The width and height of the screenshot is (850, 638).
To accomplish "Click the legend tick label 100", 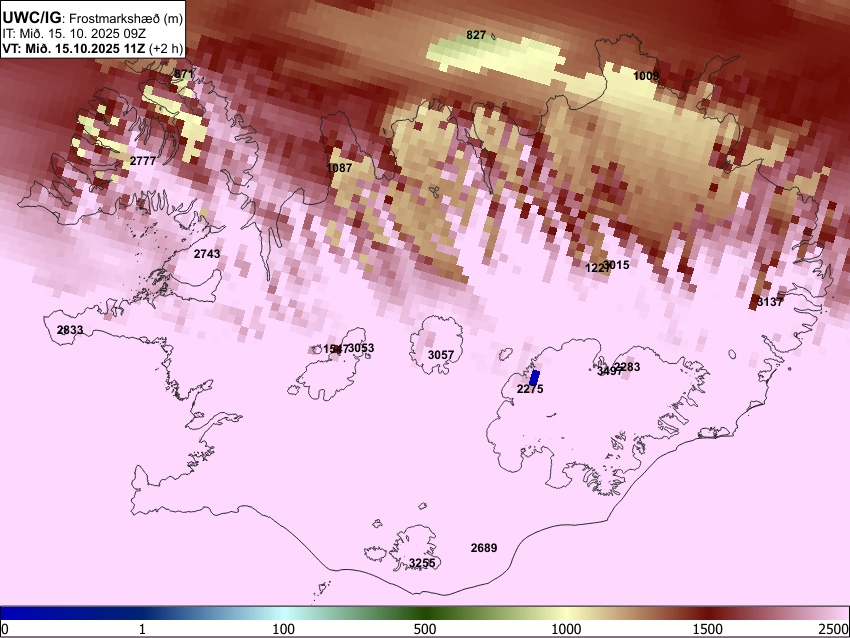I will coord(284,629).
